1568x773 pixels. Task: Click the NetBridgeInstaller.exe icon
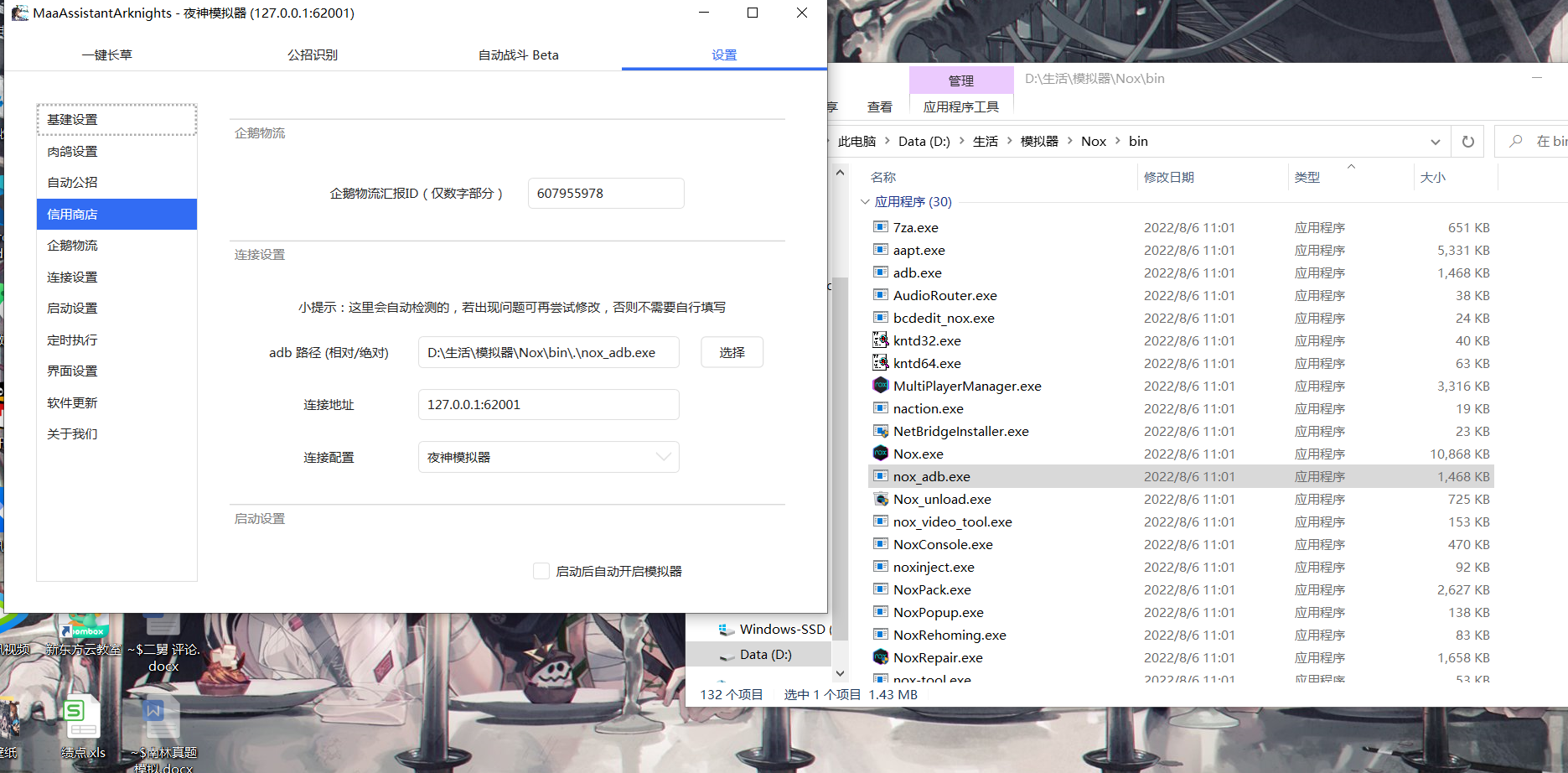pos(881,431)
